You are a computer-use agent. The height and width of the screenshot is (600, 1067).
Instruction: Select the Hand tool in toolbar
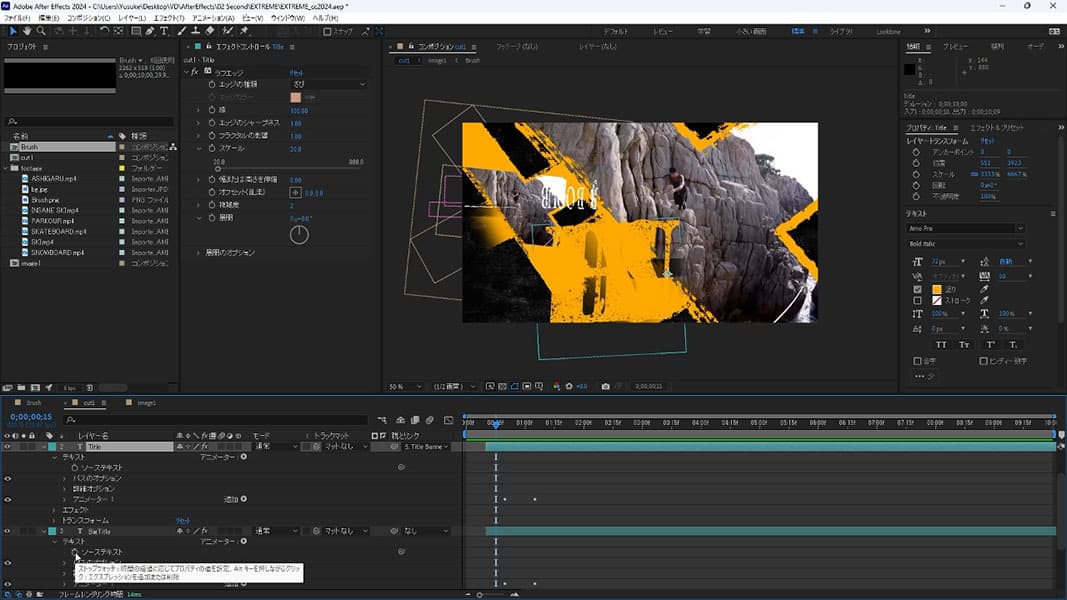point(27,31)
